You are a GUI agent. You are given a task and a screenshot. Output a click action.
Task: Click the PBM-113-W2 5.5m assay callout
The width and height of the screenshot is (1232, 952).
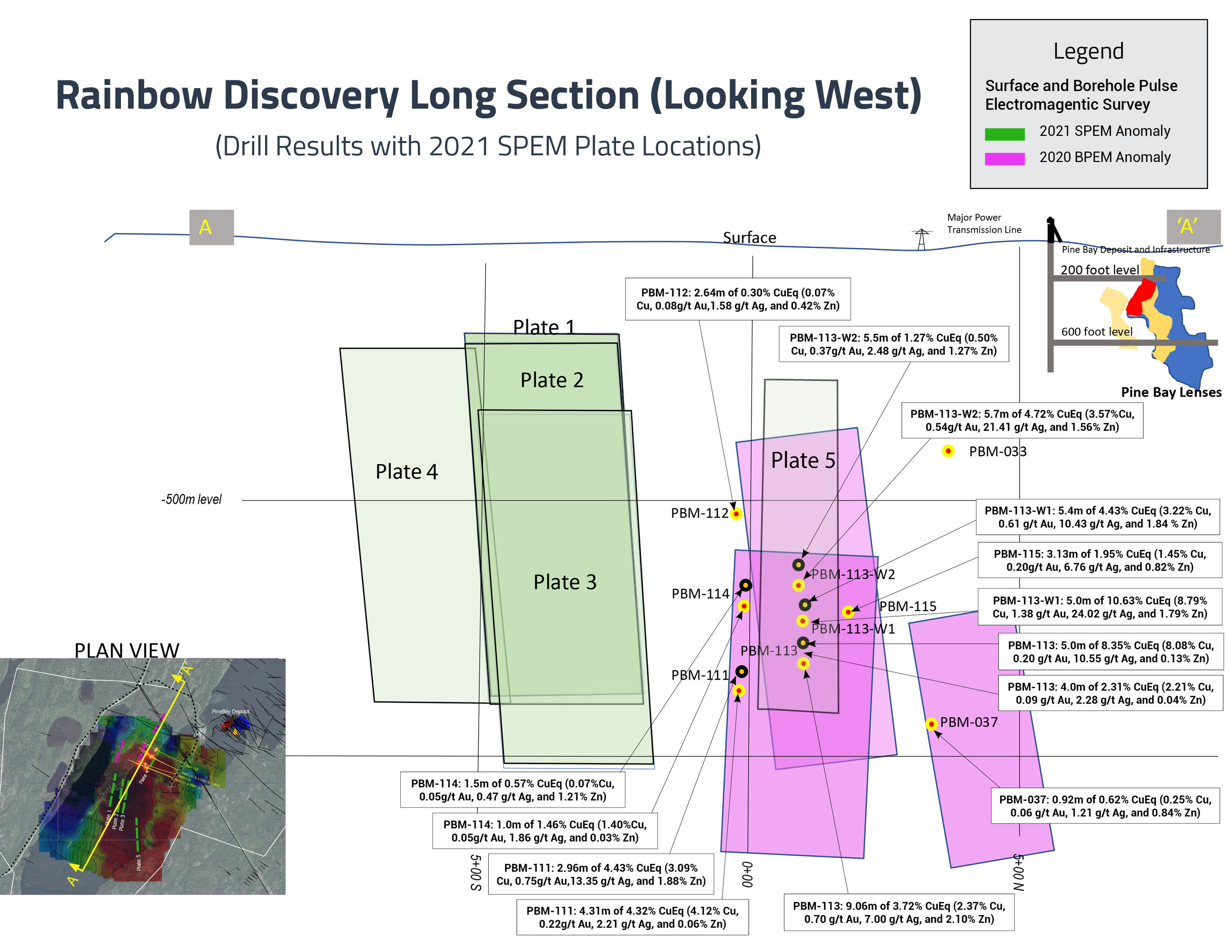[x=893, y=344]
